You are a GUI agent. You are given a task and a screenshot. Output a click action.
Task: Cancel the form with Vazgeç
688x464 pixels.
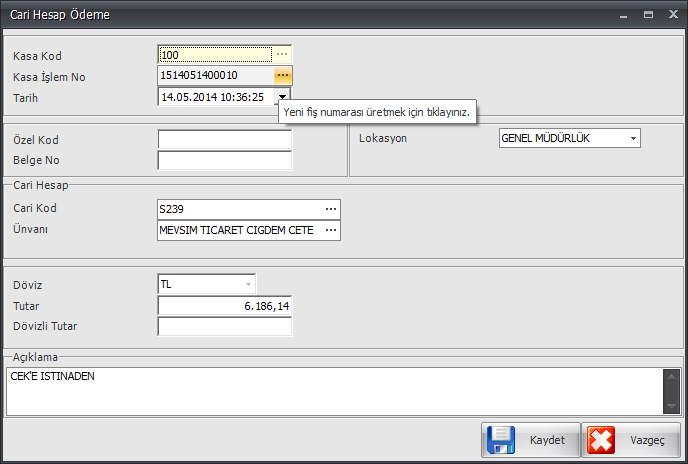click(x=631, y=440)
